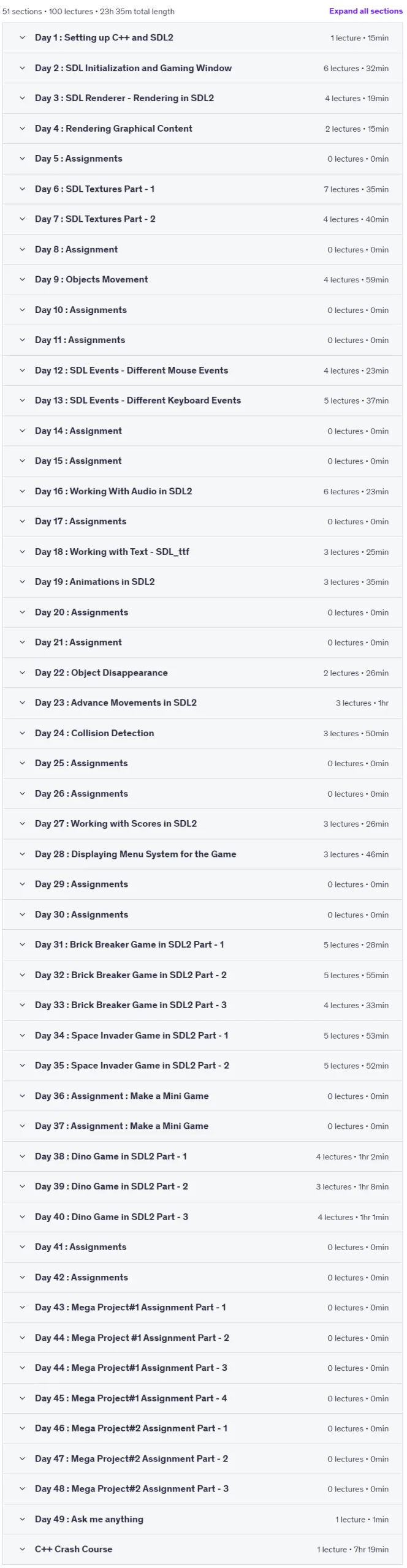Screen dimensions: 407x1568
Task: Open Day 31 Brick Breaker Game Part 1
Action: pyautogui.click(x=202, y=944)
